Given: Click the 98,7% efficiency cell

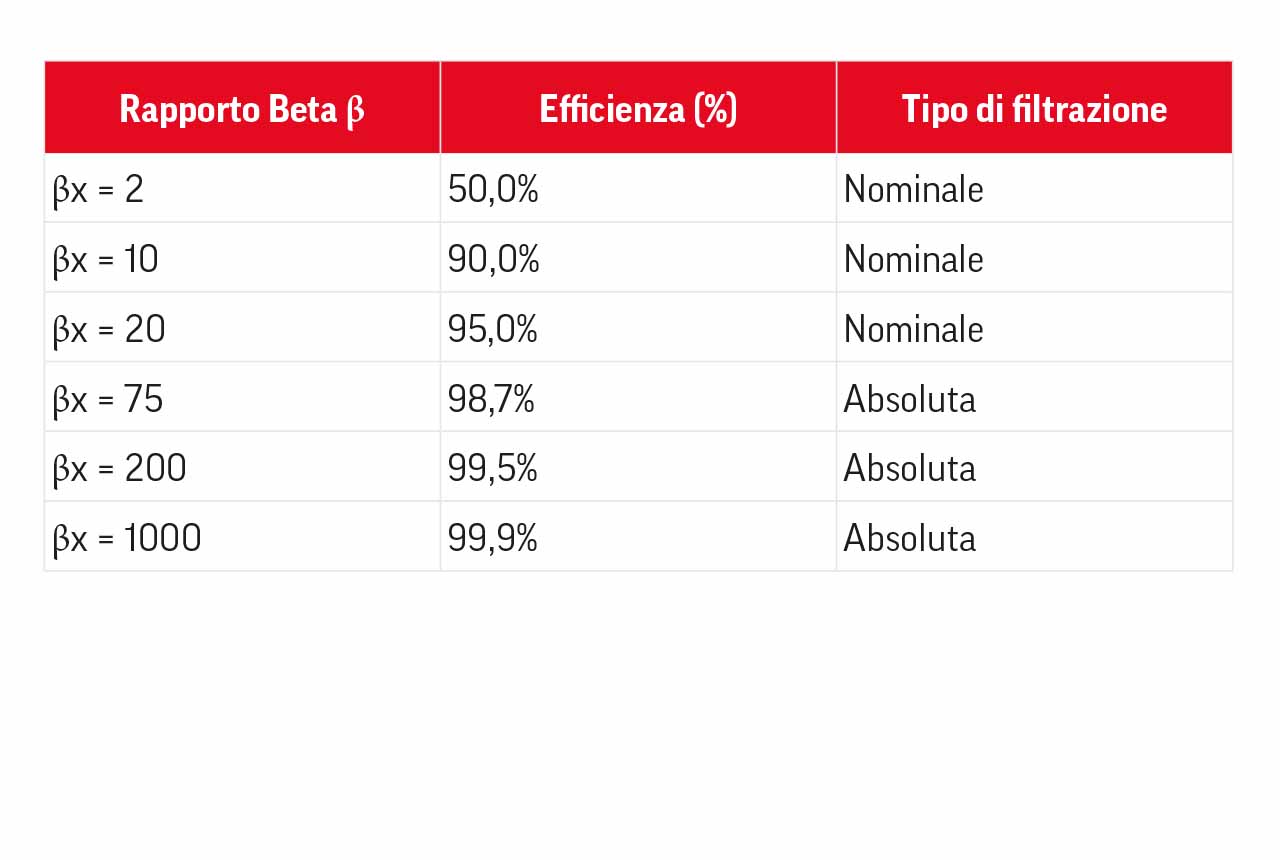Looking at the screenshot, I should 491,399.
